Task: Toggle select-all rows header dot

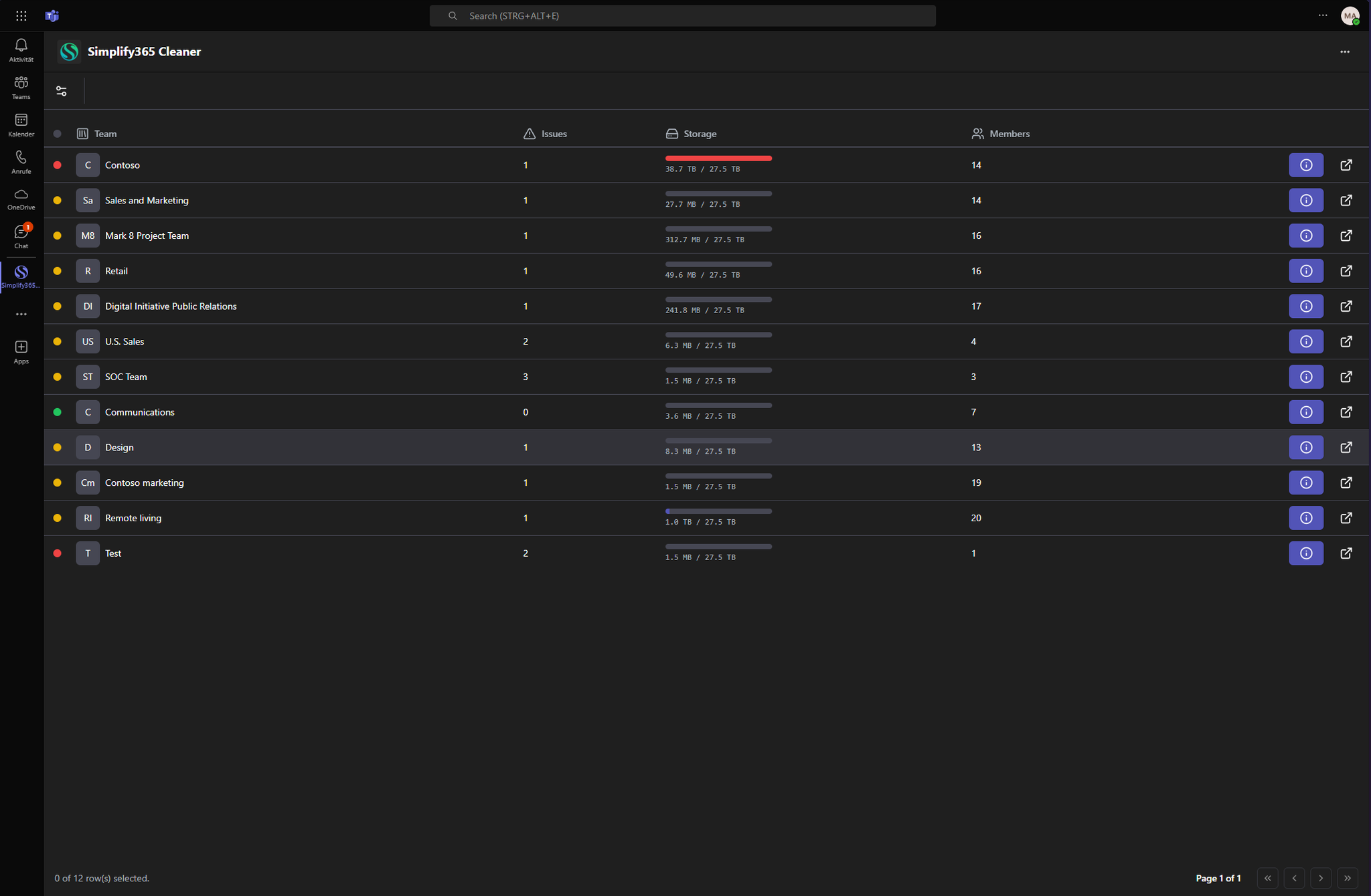Action: click(58, 134)
